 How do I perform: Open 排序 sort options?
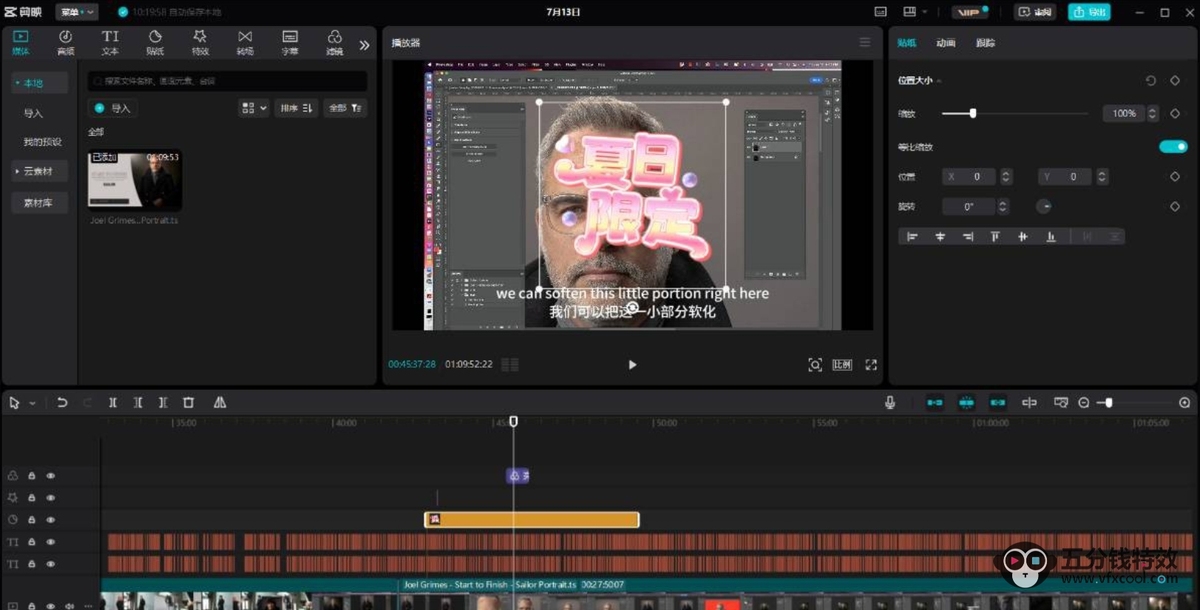click(x=297, y=108)
